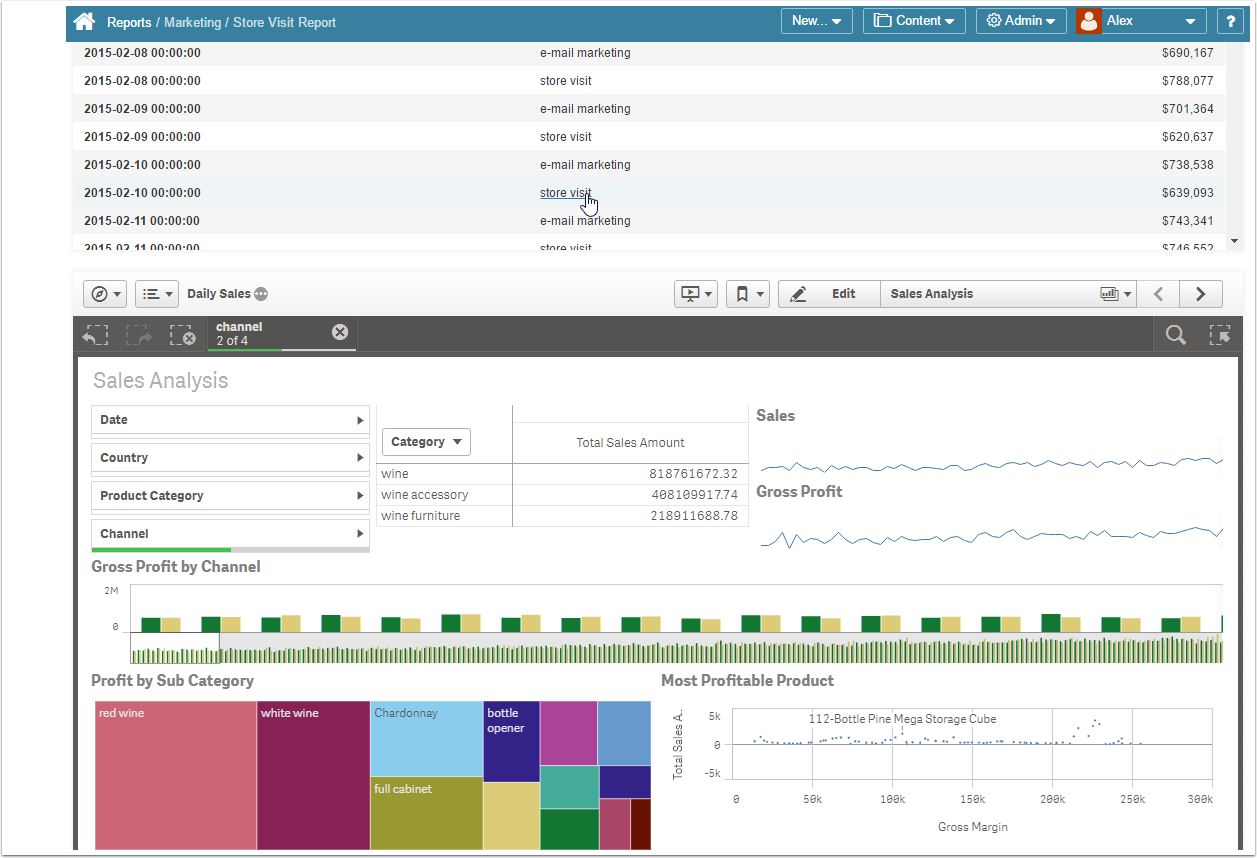Click the hovered store visit link
This screenshot has height=858, width=1257.
point(565,193)
